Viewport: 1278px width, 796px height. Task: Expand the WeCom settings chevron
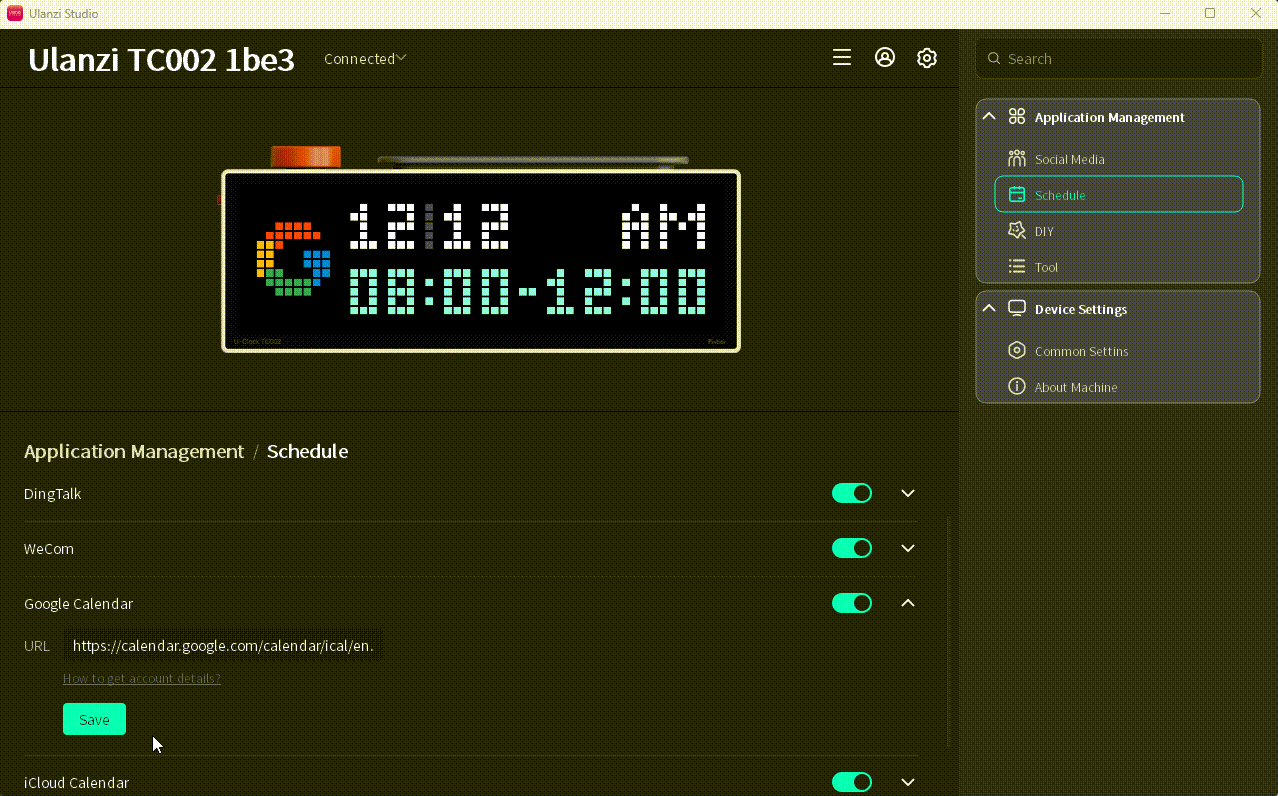pos(908,548)
